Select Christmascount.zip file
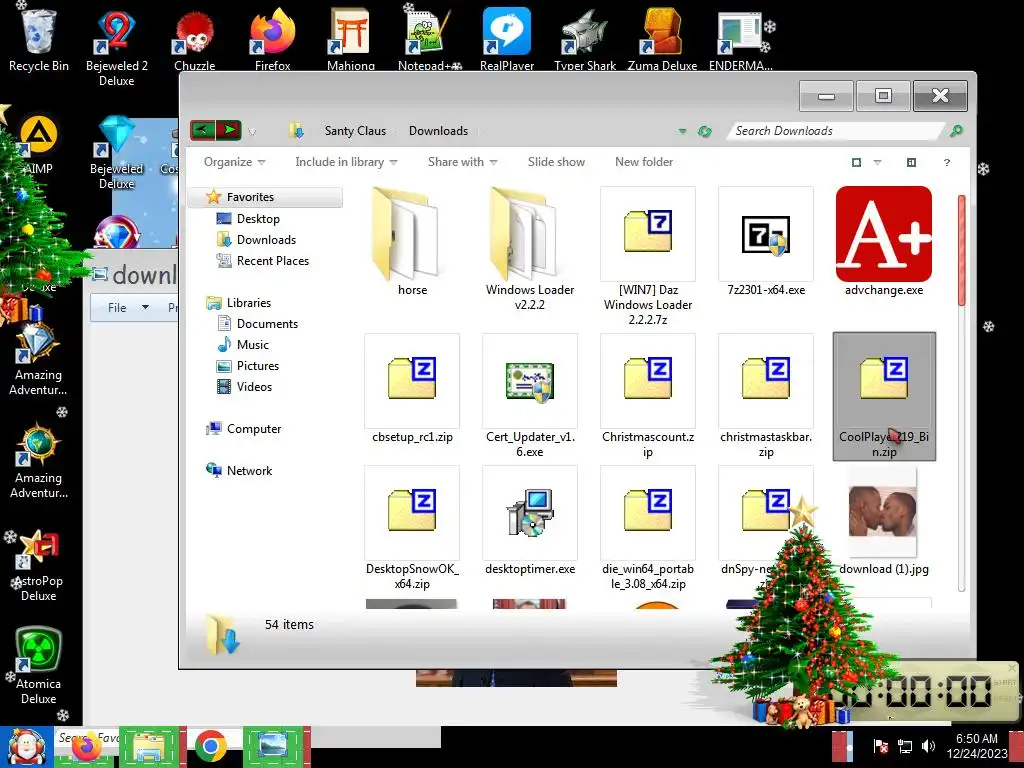1024x768 pixels. (648, 396)
